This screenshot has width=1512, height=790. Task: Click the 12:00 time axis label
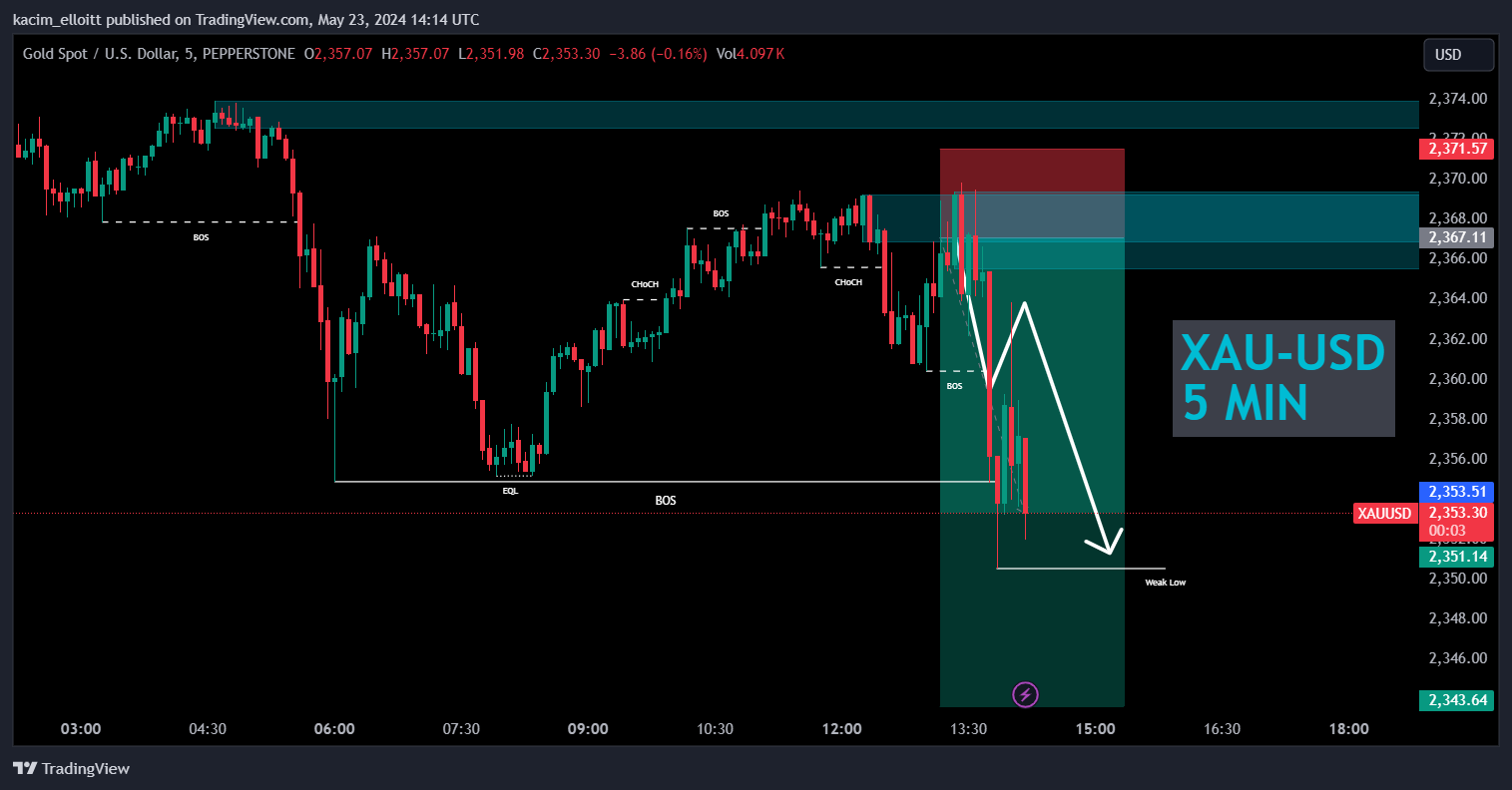tap(842, 729)
